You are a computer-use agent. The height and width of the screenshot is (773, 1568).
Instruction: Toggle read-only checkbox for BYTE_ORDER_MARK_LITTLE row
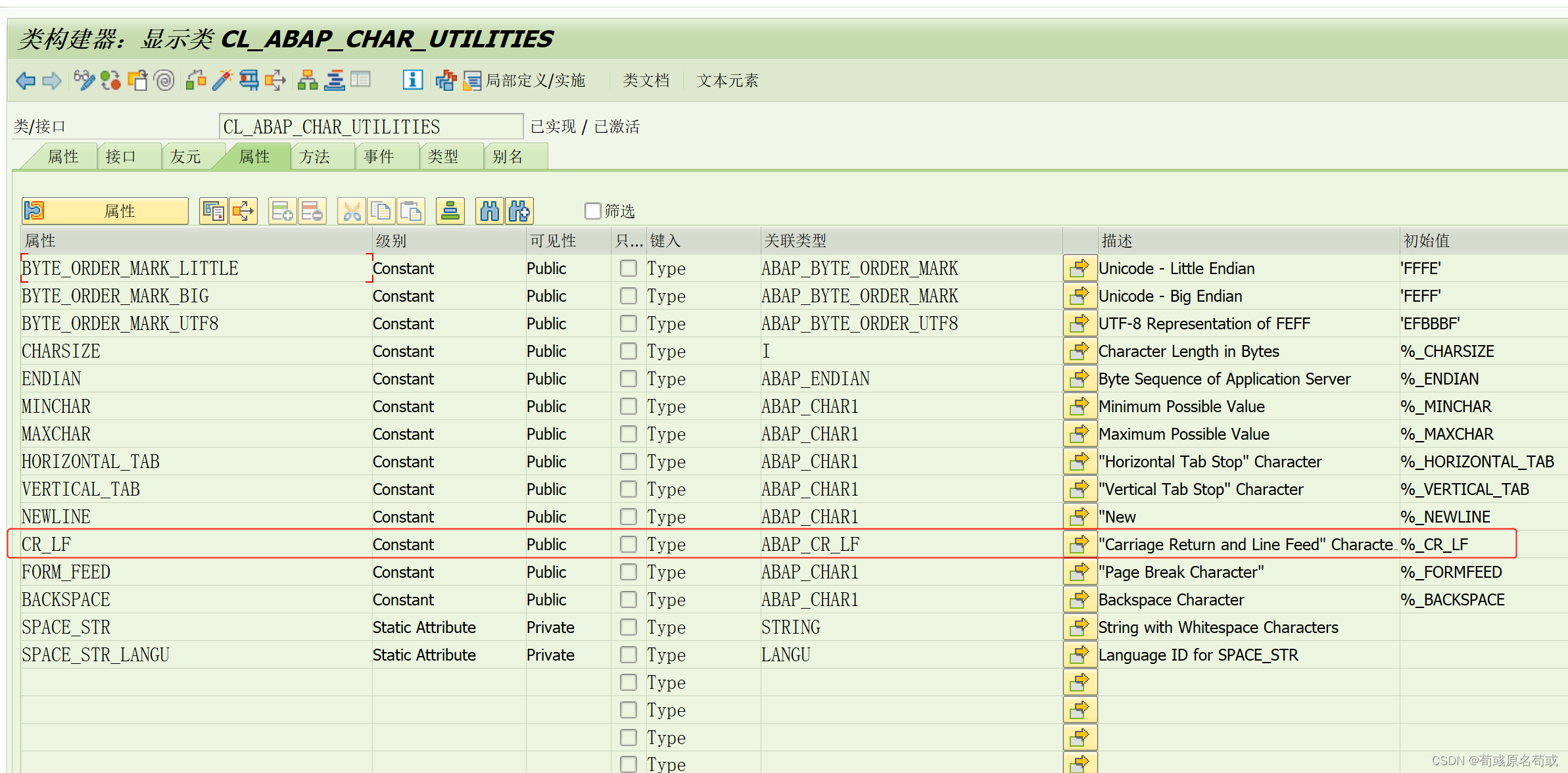pos(629,268)
